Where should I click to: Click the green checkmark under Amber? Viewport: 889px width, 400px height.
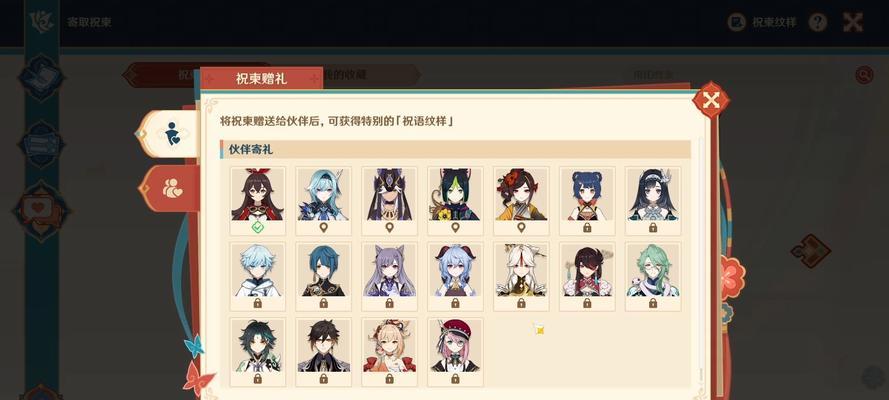point(257,227)
